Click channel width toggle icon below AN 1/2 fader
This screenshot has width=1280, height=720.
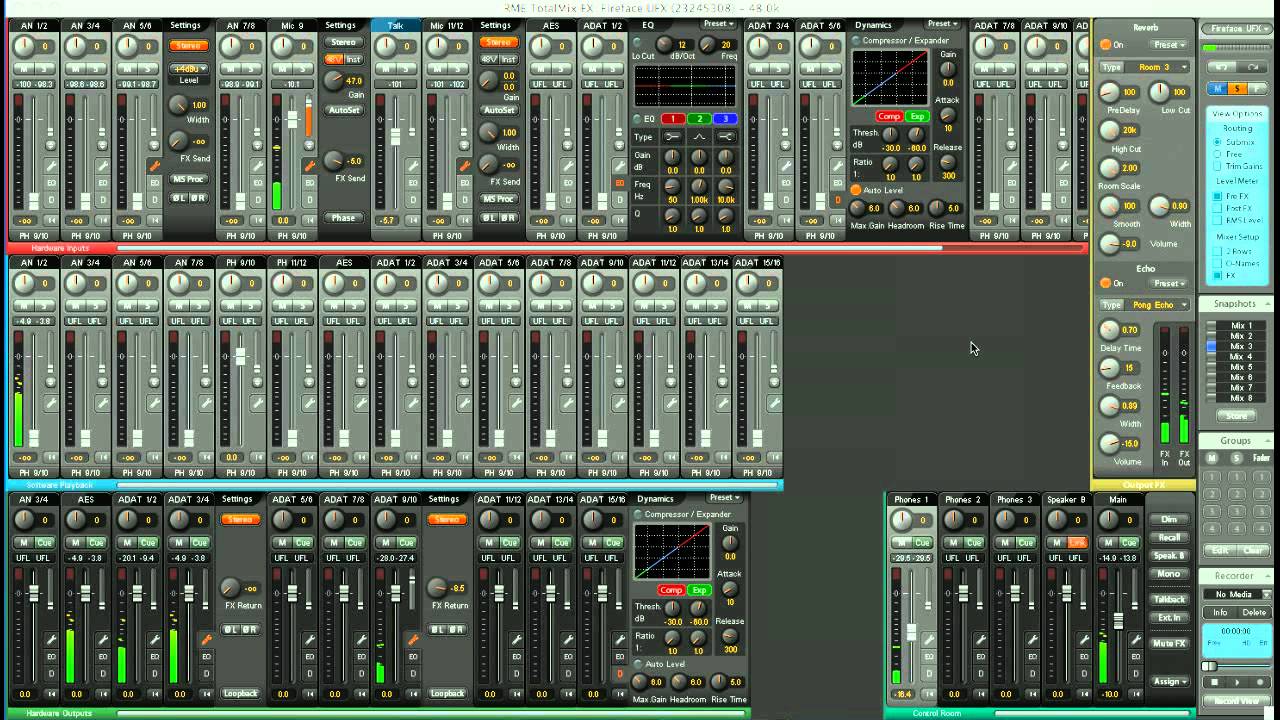50,220
